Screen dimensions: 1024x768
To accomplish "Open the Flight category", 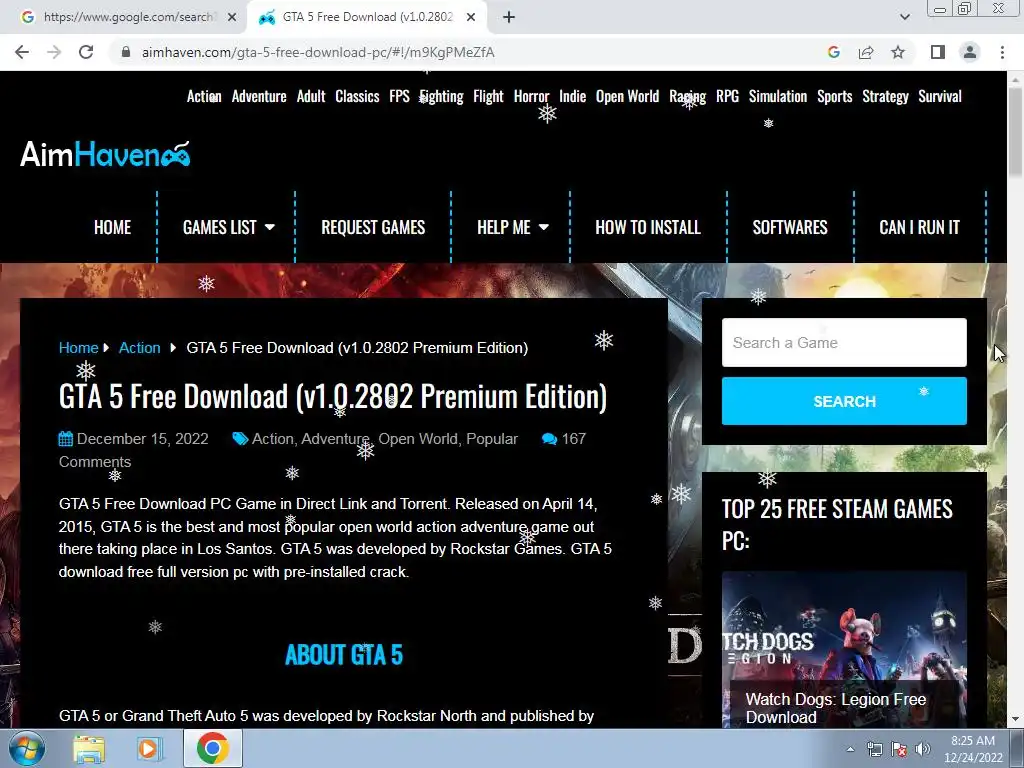I will point(488,97).
